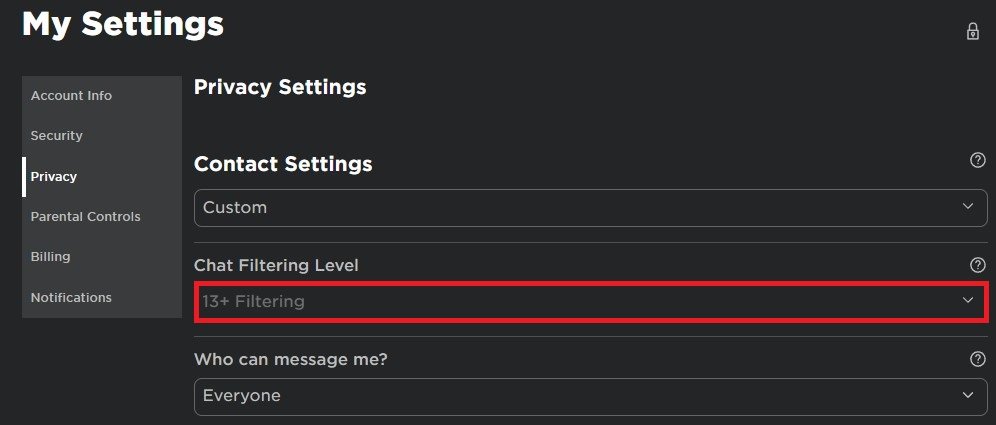Click the chevron in the 13+ Filtering field
Screen dimensions: 996x425
(967, 300)
